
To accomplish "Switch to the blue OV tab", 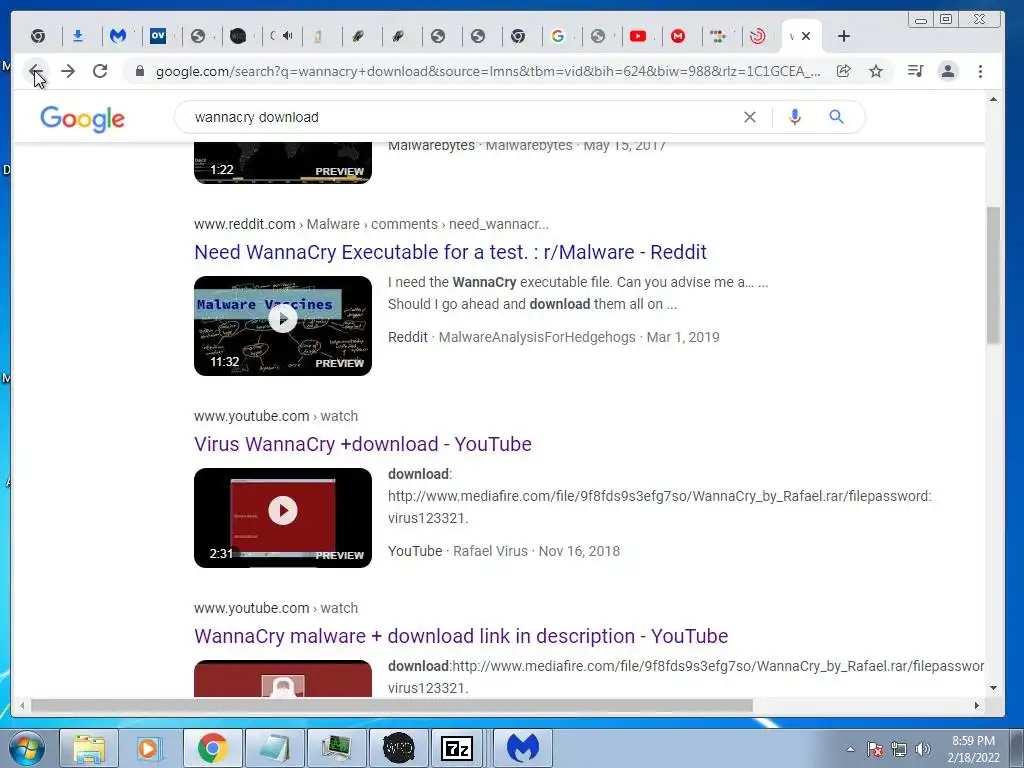I will pos(158,36).
